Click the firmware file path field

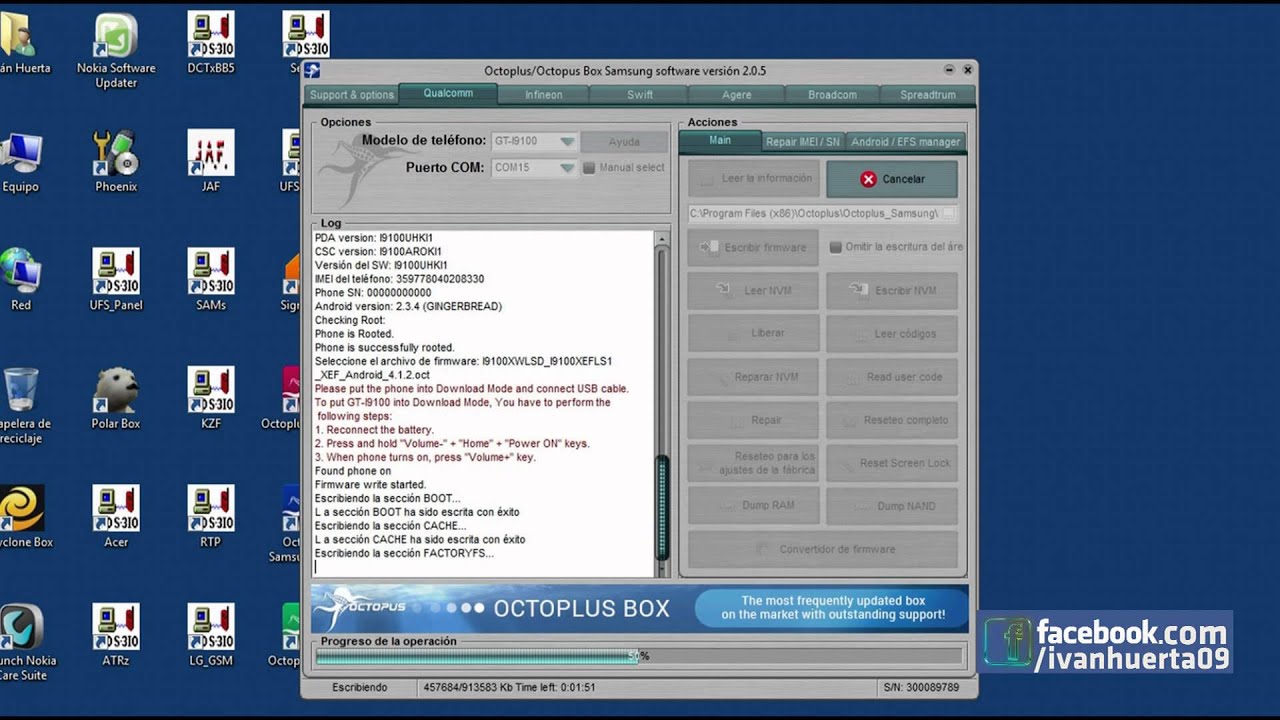click(814, 213)
